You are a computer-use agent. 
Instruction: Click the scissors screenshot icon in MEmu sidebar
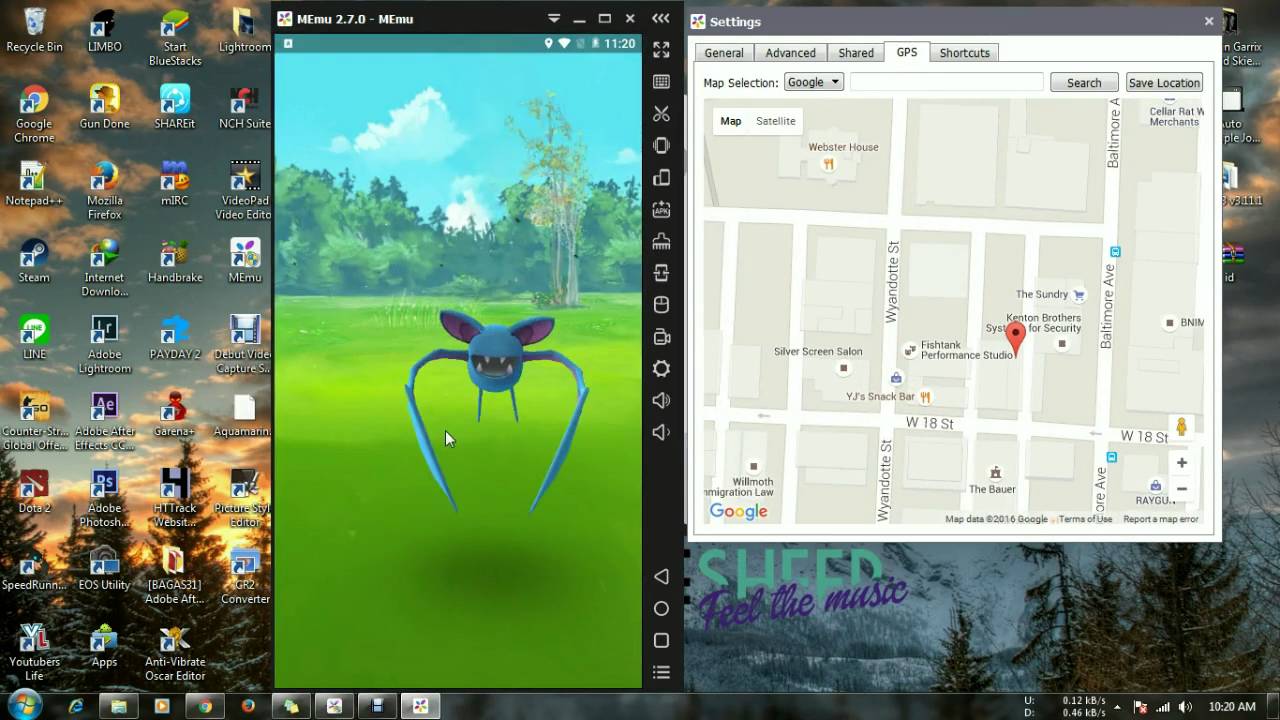(661, 113)
